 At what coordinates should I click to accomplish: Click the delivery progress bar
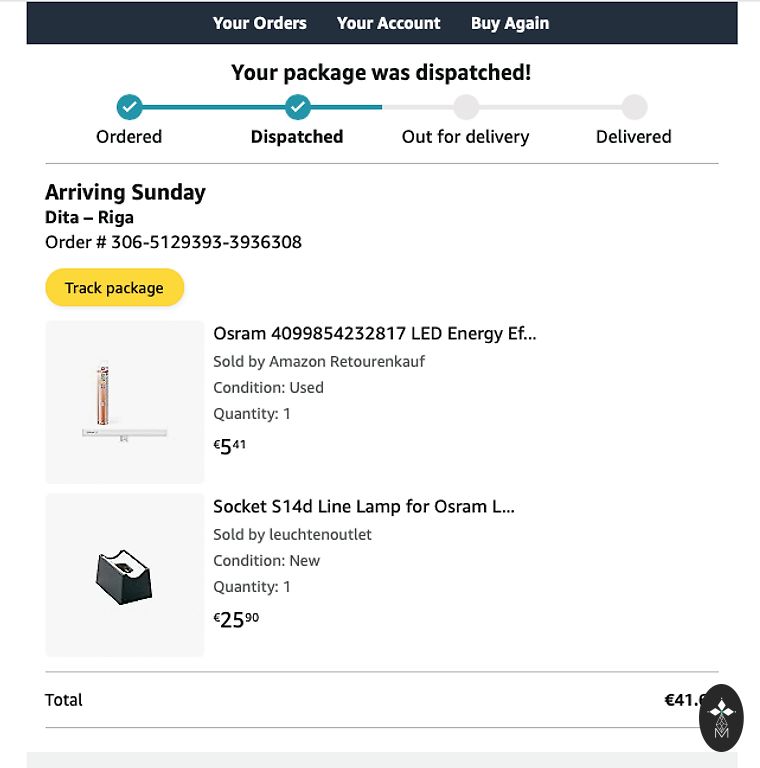point(380,107)
